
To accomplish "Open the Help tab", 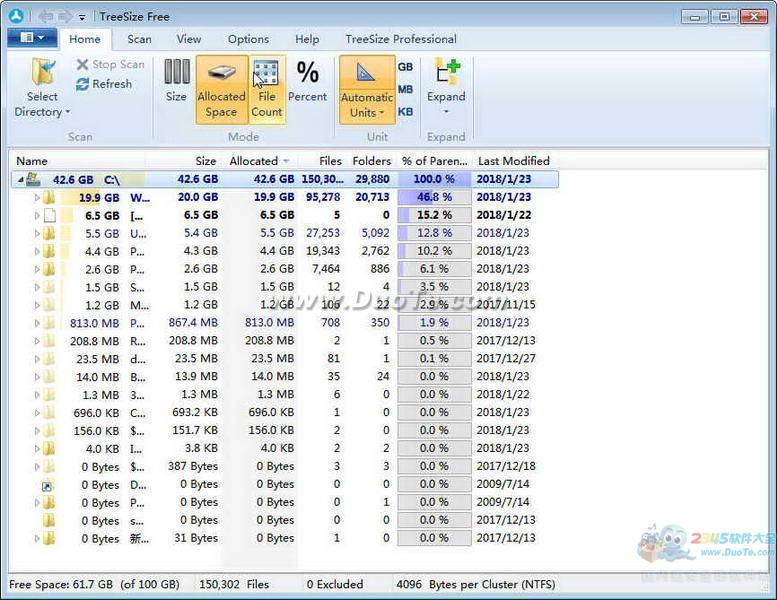I will [307, 39].
